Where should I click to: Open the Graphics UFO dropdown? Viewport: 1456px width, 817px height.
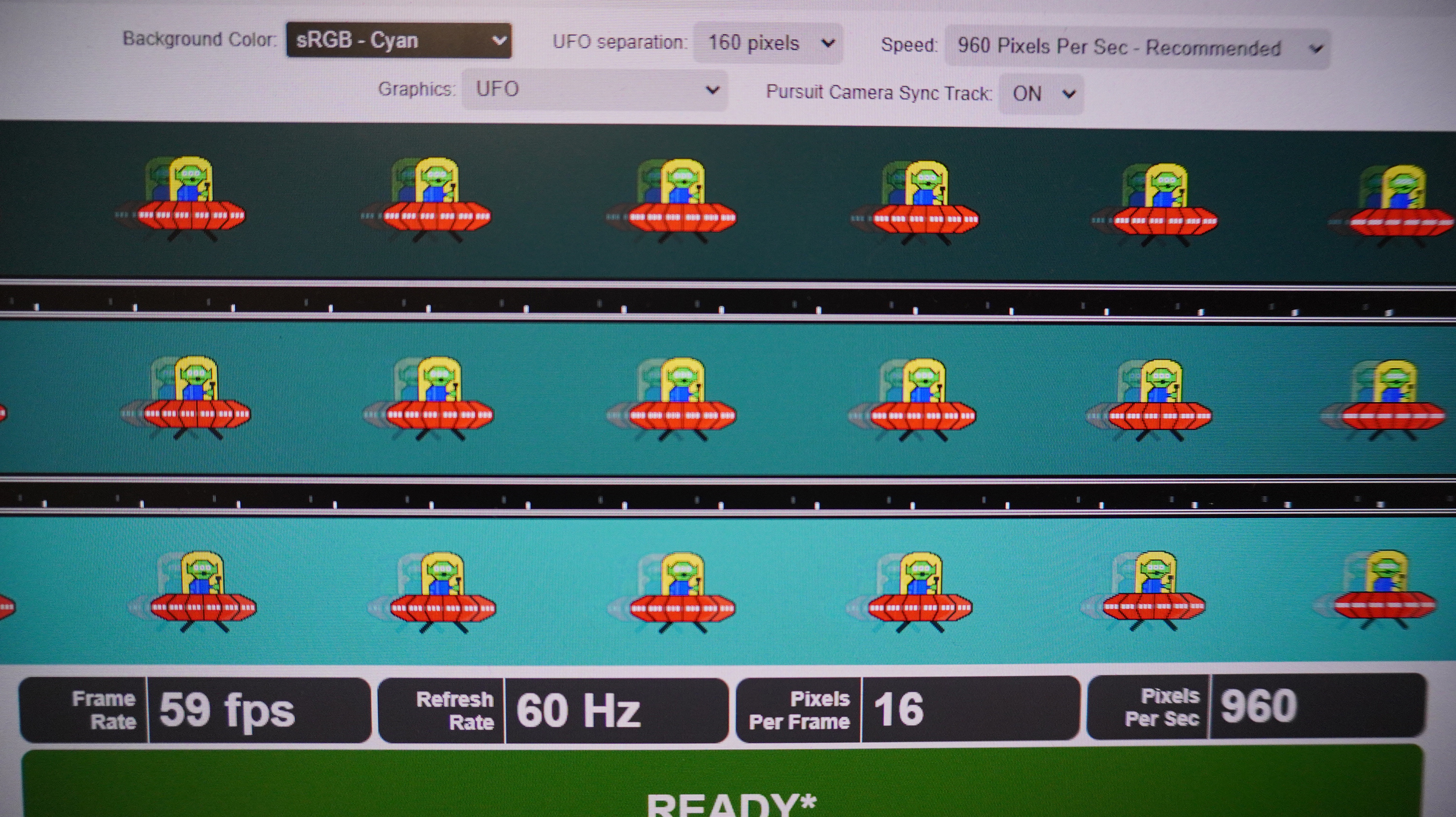pos(593,89)
